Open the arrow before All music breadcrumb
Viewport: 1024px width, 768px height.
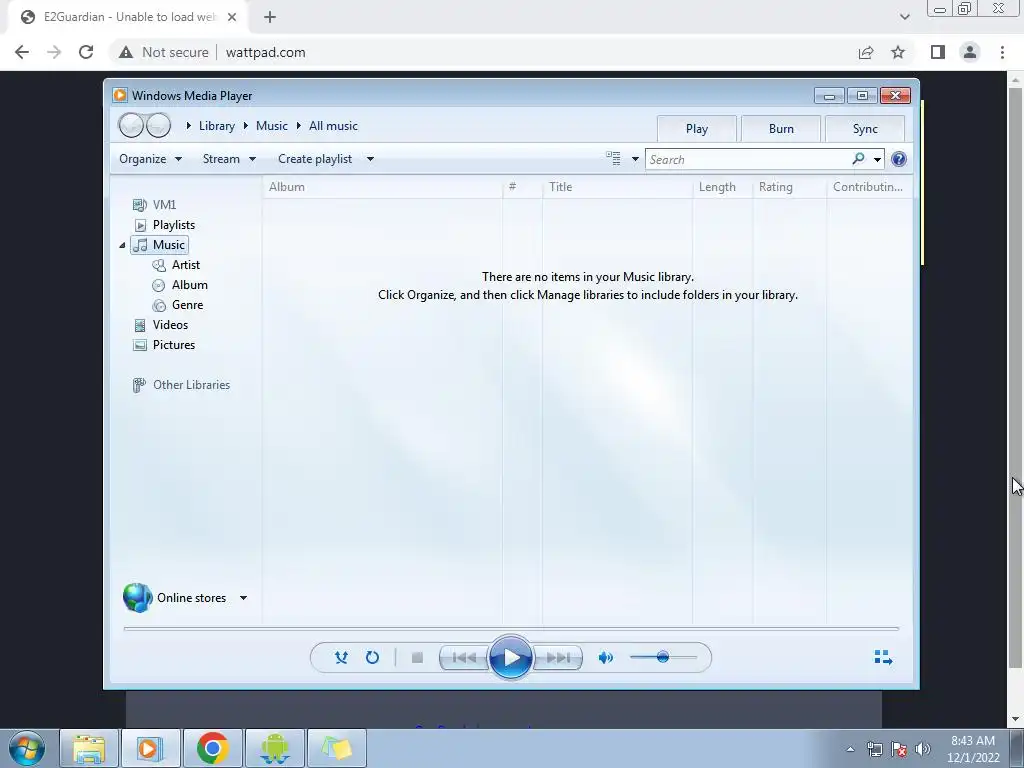[x=298, y=125]
